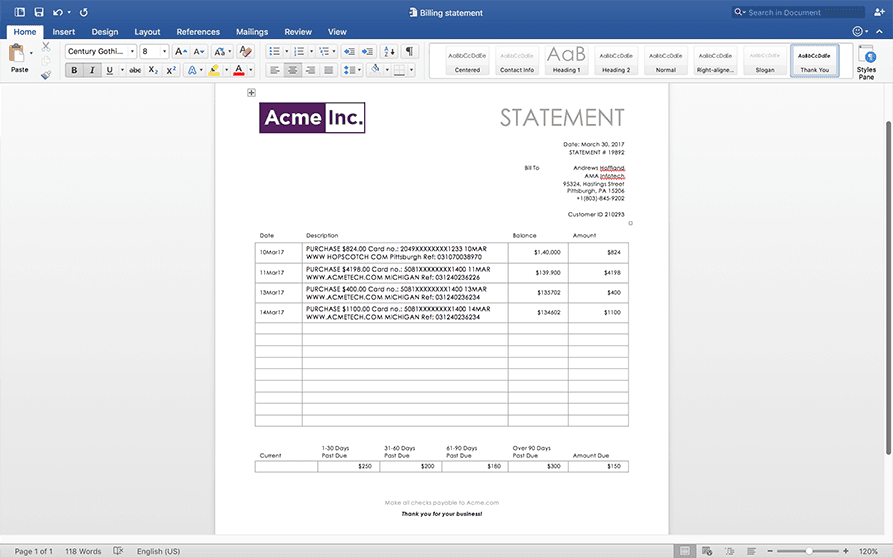This screenshot has height=558, width=893.
Task: Apply the Centered style
Action: [x=467, y=60]
